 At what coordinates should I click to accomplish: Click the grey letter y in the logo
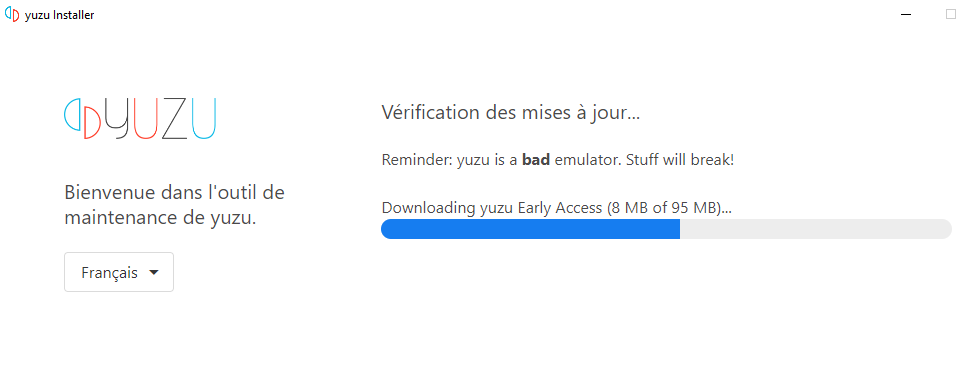tap(118, 118)
